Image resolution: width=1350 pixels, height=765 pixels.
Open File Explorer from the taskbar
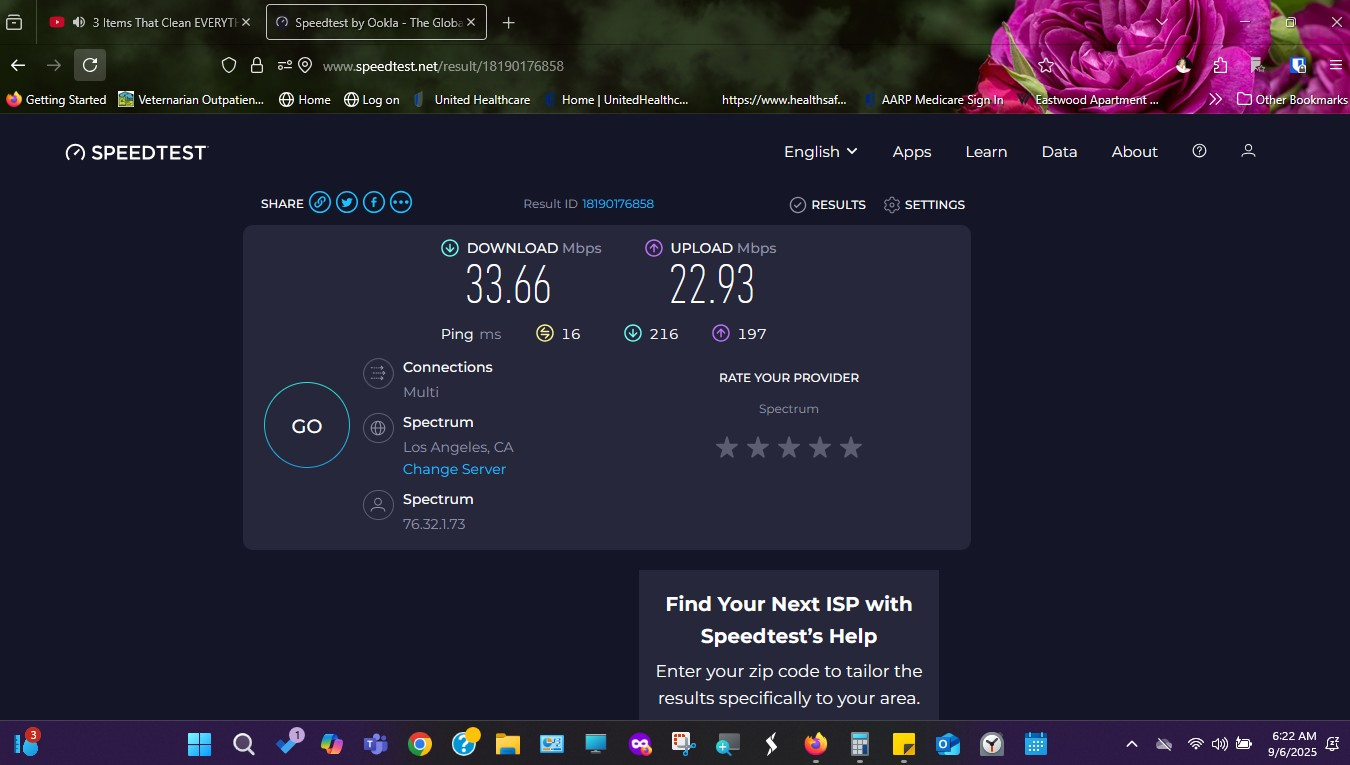pyautogui.click(x=508, y=744)
